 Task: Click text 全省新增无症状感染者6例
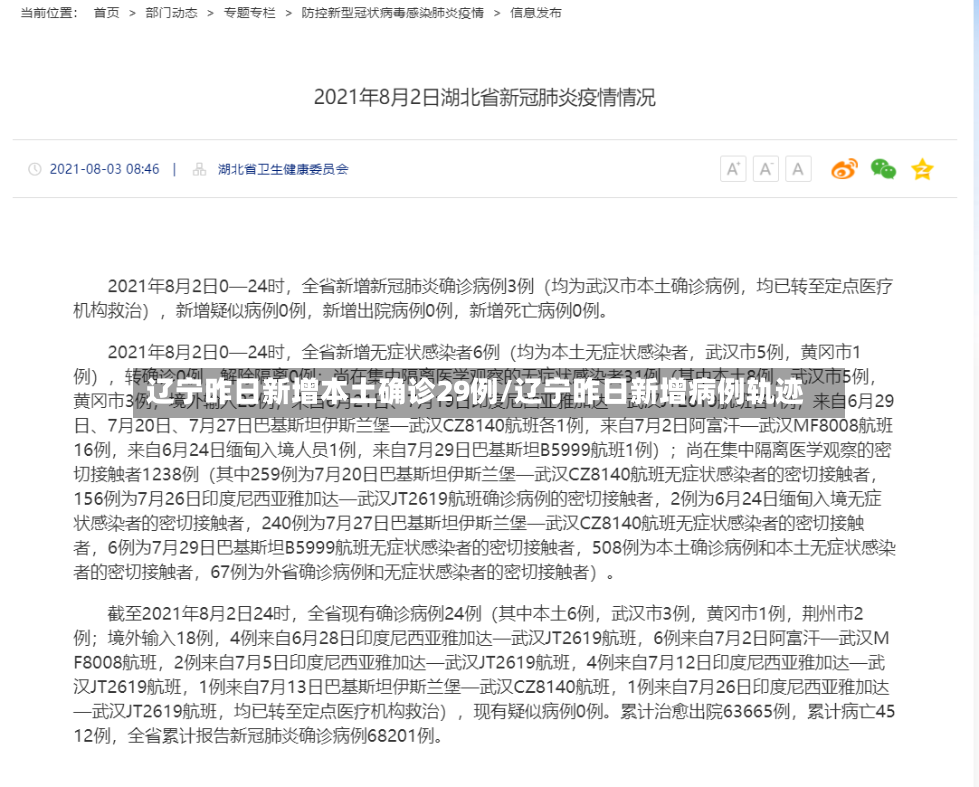click(x=401, y=352)
